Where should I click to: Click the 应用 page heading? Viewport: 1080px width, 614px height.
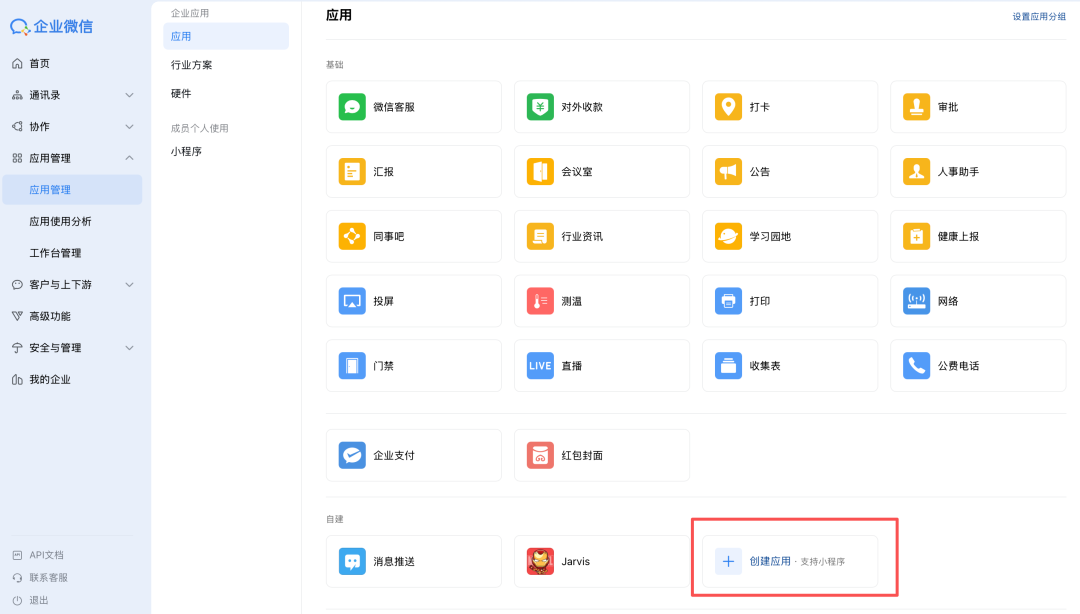(339, 15)
